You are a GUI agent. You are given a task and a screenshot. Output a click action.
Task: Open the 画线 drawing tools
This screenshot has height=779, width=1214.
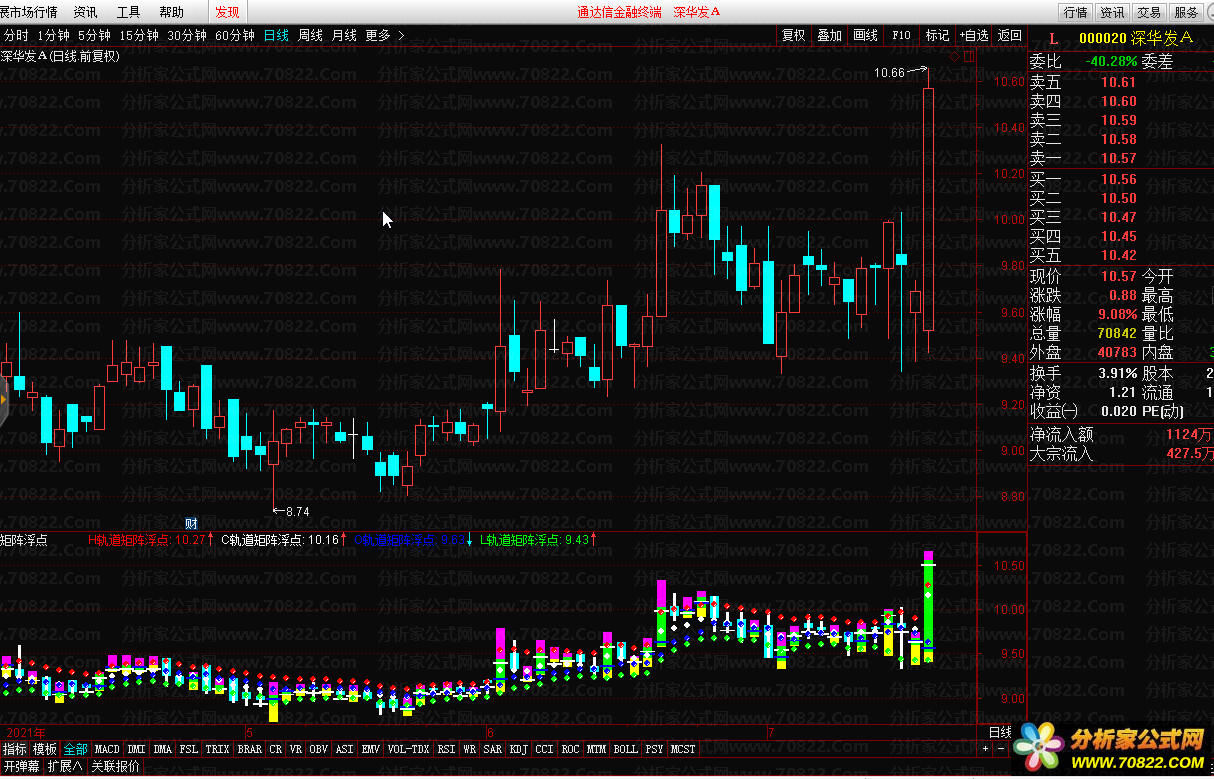coord(865,36)
